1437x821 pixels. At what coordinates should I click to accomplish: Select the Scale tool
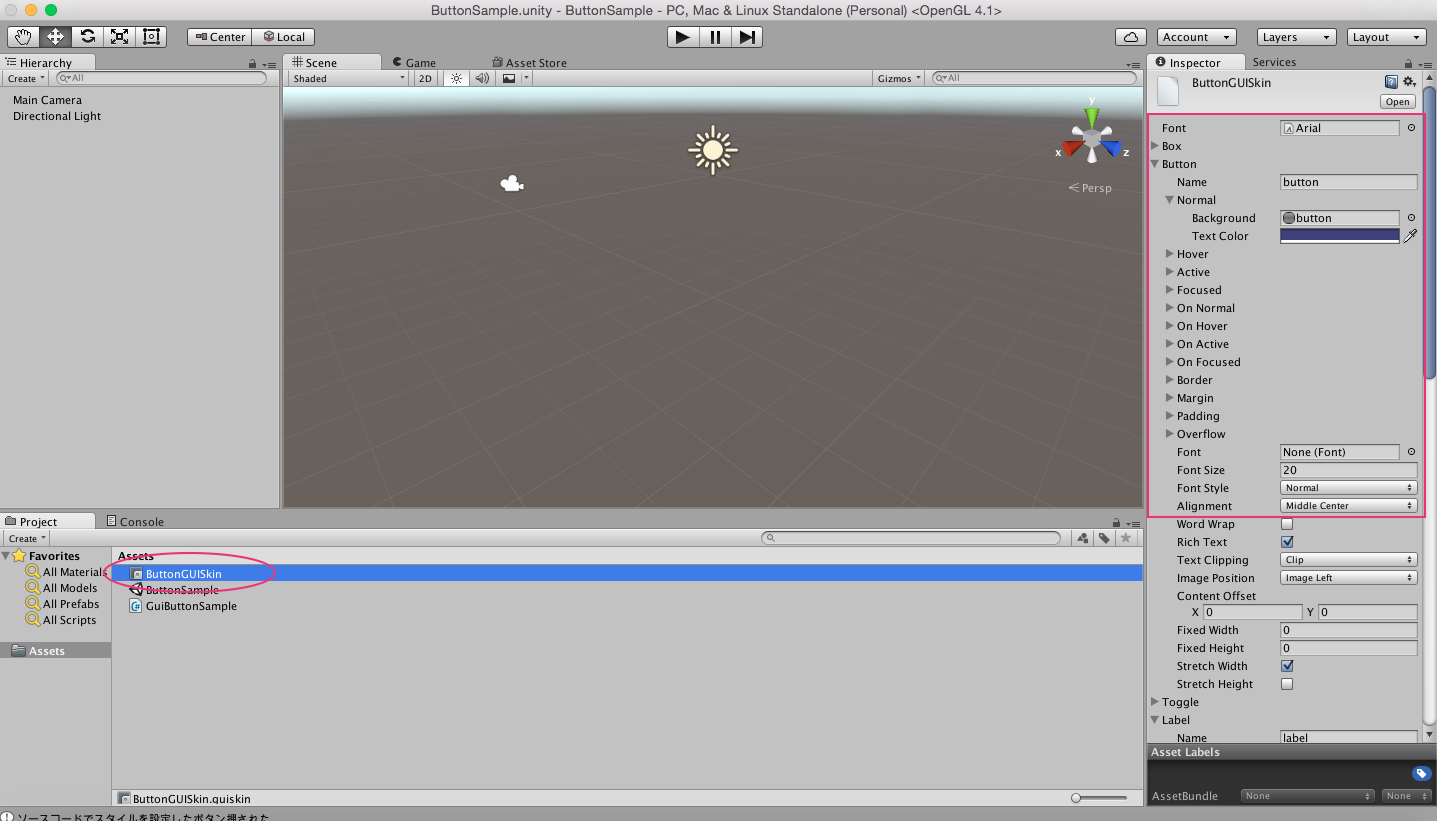coord(119,36)
